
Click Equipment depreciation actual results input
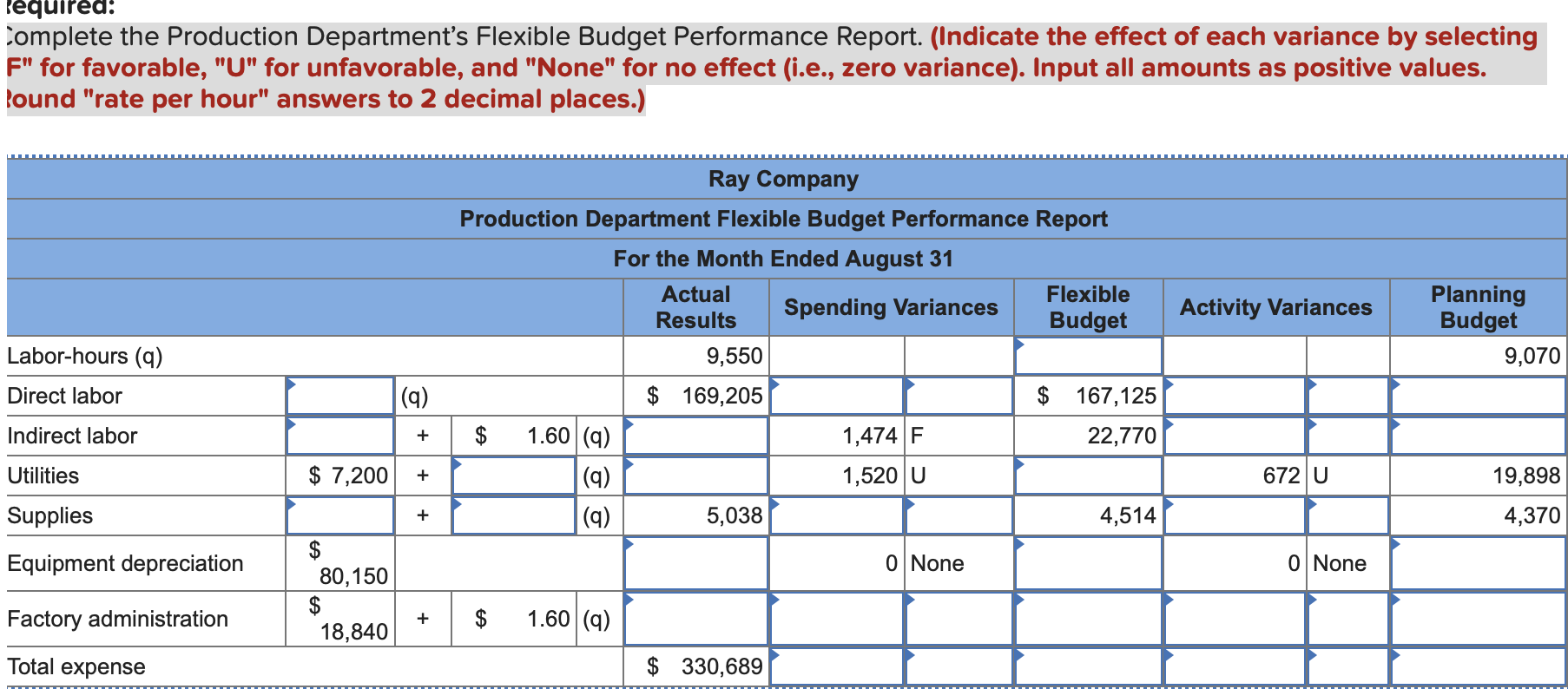pos(696,563)
